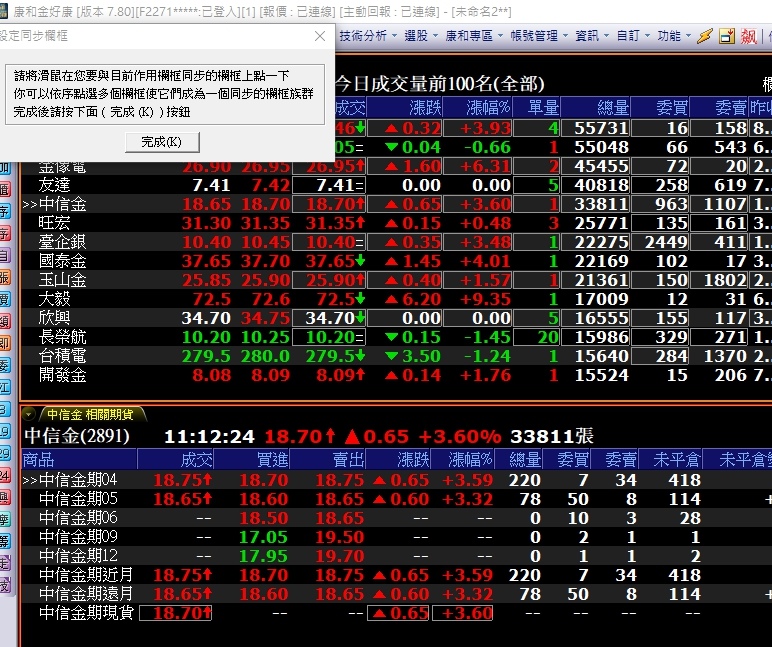Image resolution: width=772 pixels, height=647 pixels.
Task: Click the red 24 sidebar icon
Action: click(x=5, y=475)
